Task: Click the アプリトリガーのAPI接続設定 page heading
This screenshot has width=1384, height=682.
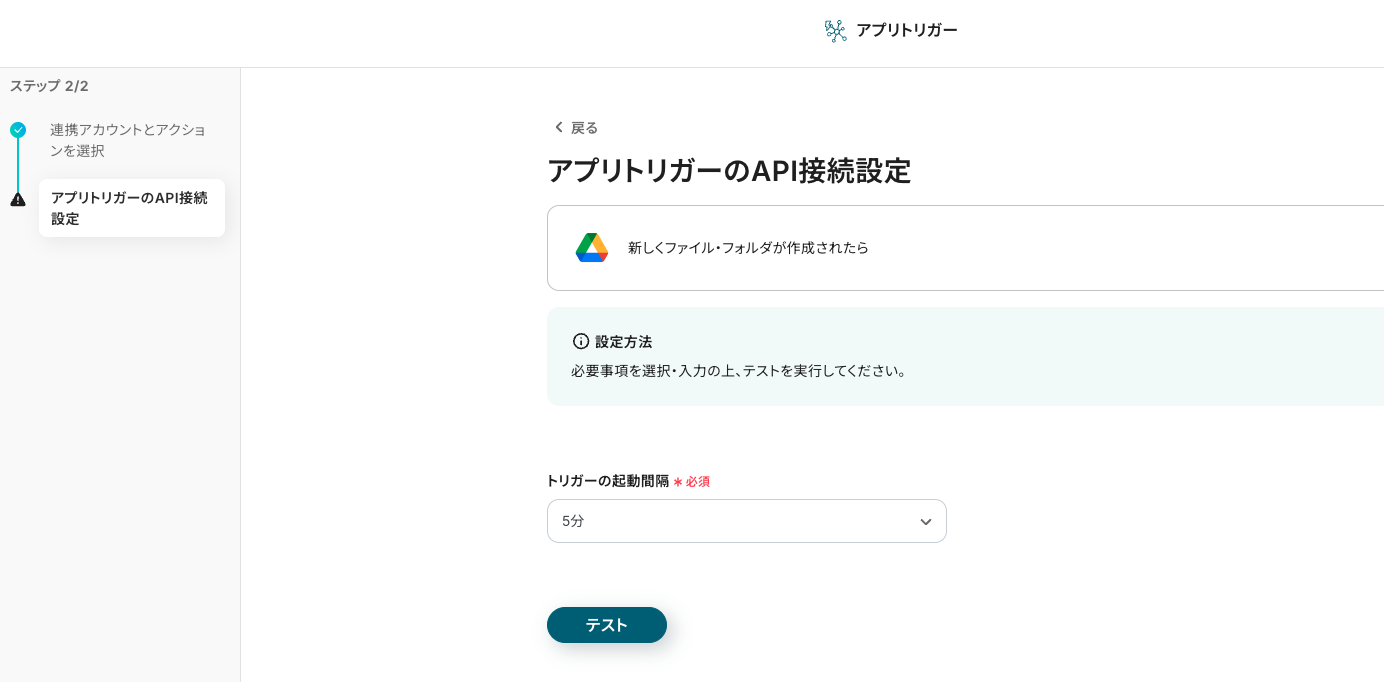Action: 729,171
